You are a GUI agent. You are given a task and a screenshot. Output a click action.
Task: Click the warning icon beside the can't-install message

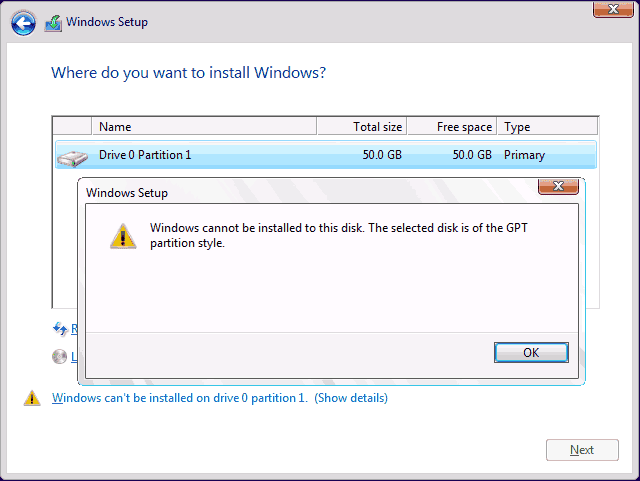(x=32, y=398)
